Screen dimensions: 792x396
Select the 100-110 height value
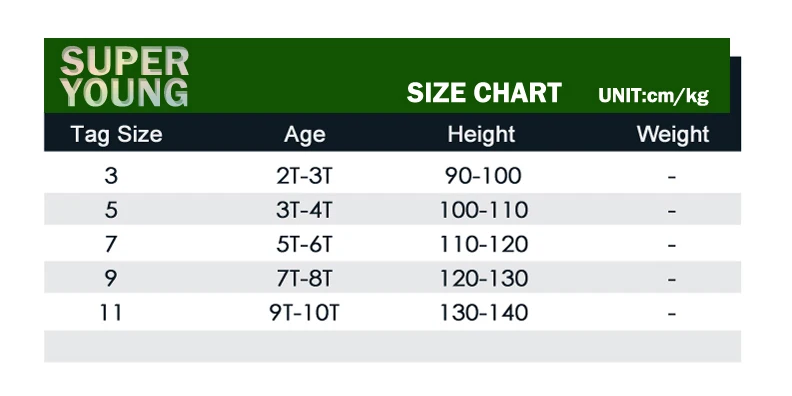pyautogui.click(x=484, y=210)
